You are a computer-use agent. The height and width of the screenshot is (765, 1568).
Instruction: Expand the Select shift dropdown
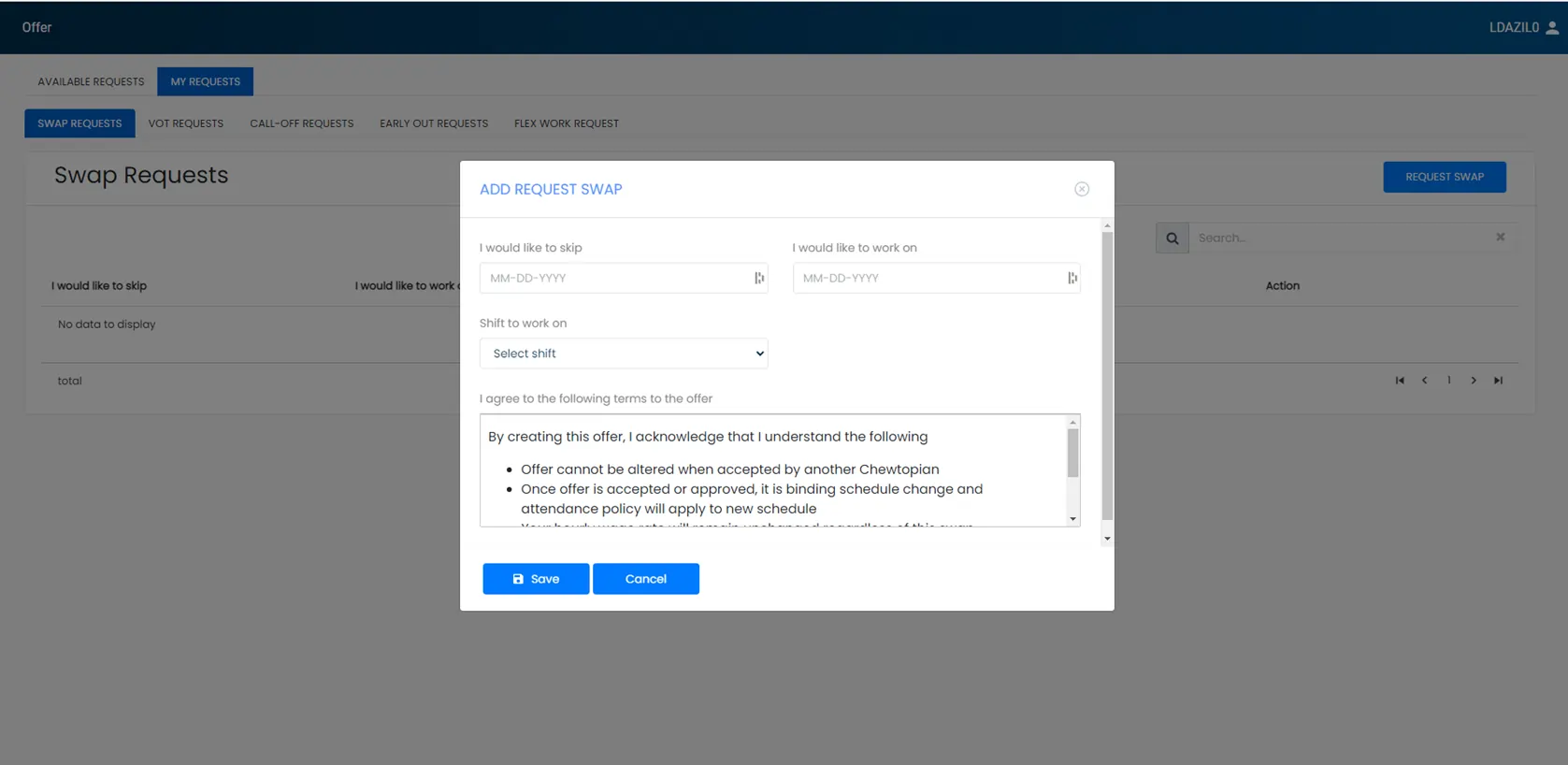pyautogui.click(x=624, y=354)
